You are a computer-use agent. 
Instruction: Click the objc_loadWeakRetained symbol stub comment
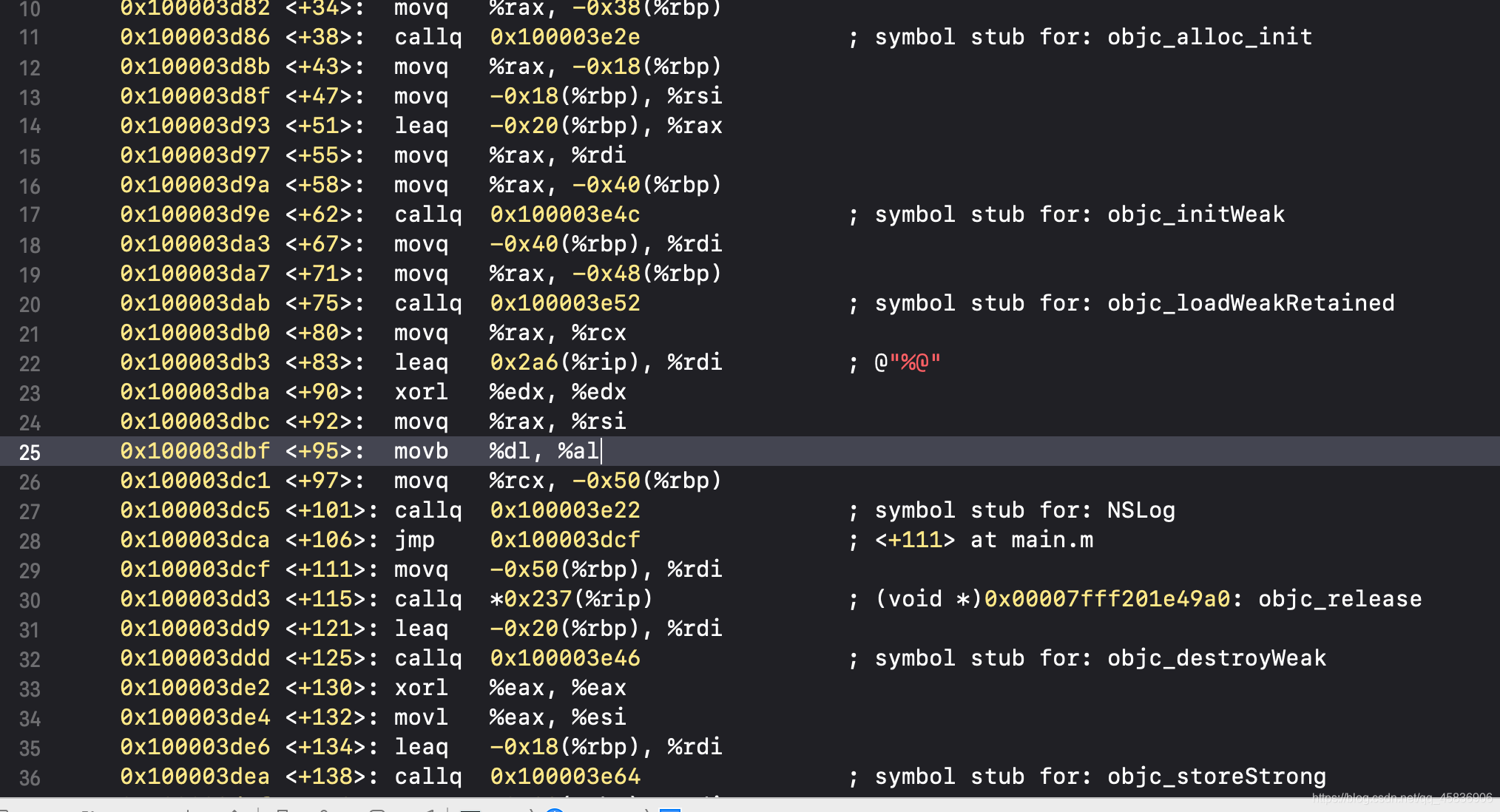[x=1121, y=303]
